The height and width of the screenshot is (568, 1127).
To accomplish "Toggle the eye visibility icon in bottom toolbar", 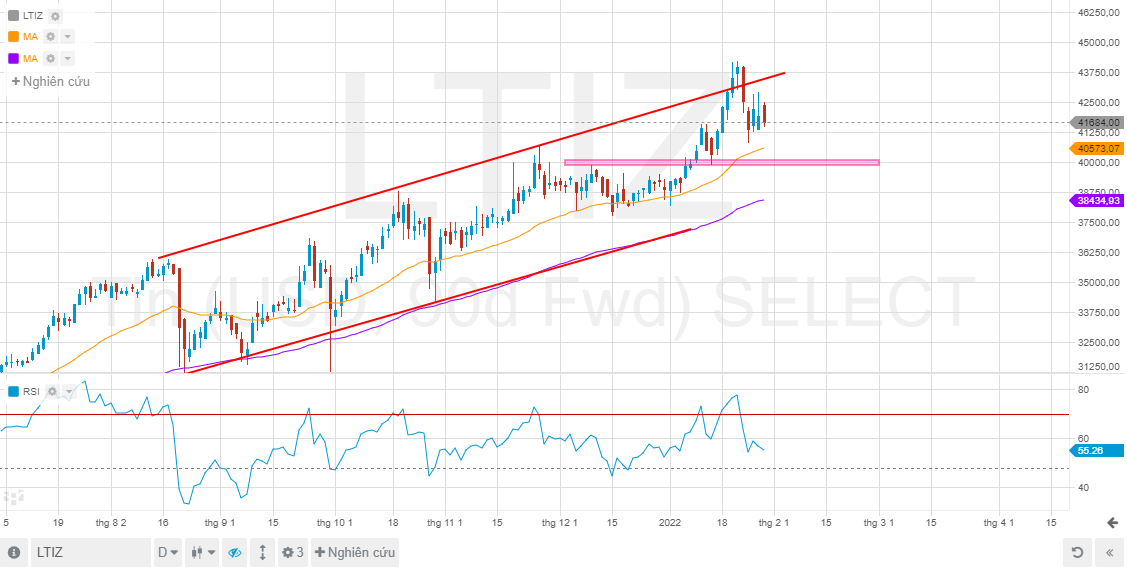I will click(x=234, y=552).
